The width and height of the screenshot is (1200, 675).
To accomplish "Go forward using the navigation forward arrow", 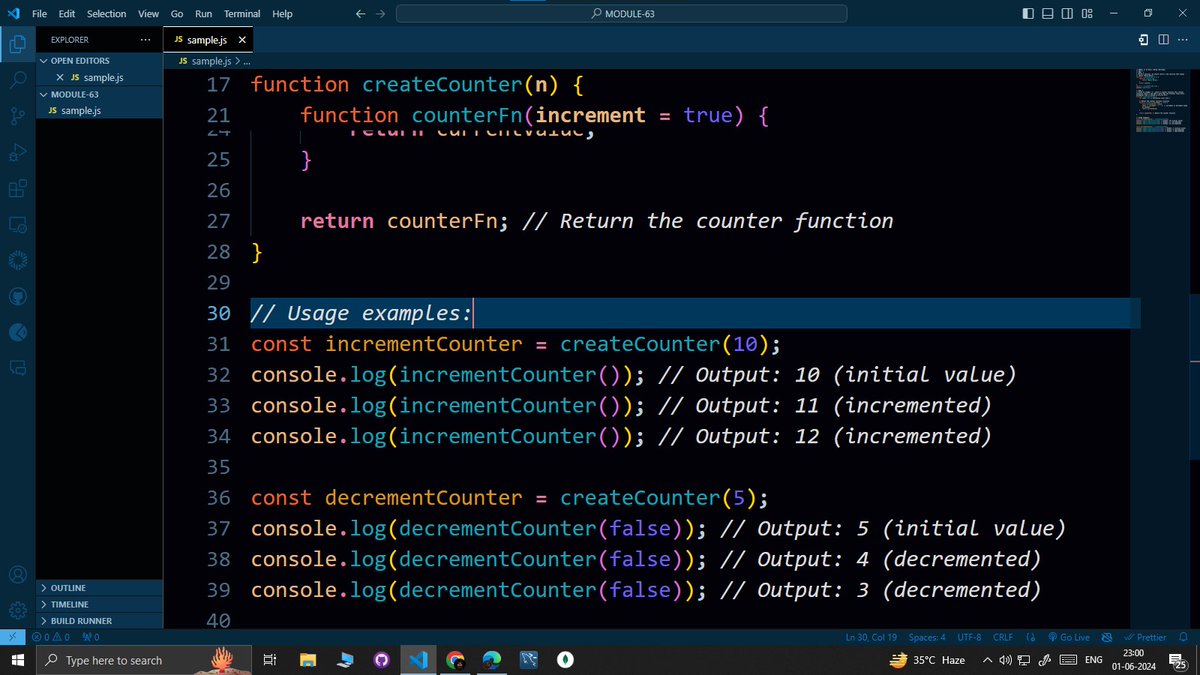I will pyautogui.click(x=380, y=14).
